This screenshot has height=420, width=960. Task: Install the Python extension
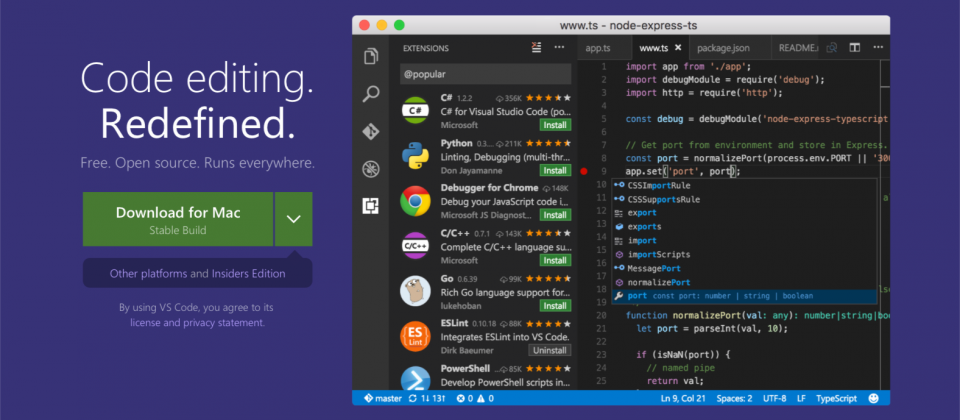[555, 170]
